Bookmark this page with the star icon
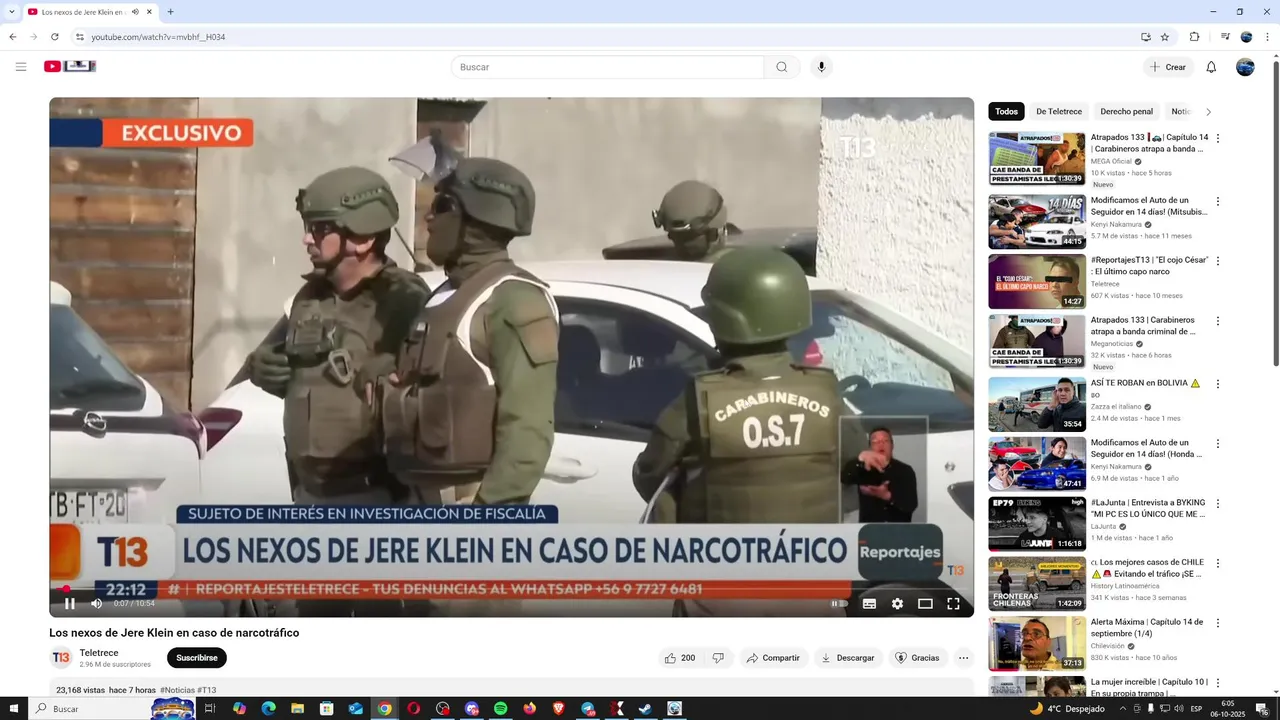 (x=1165, y=37)
